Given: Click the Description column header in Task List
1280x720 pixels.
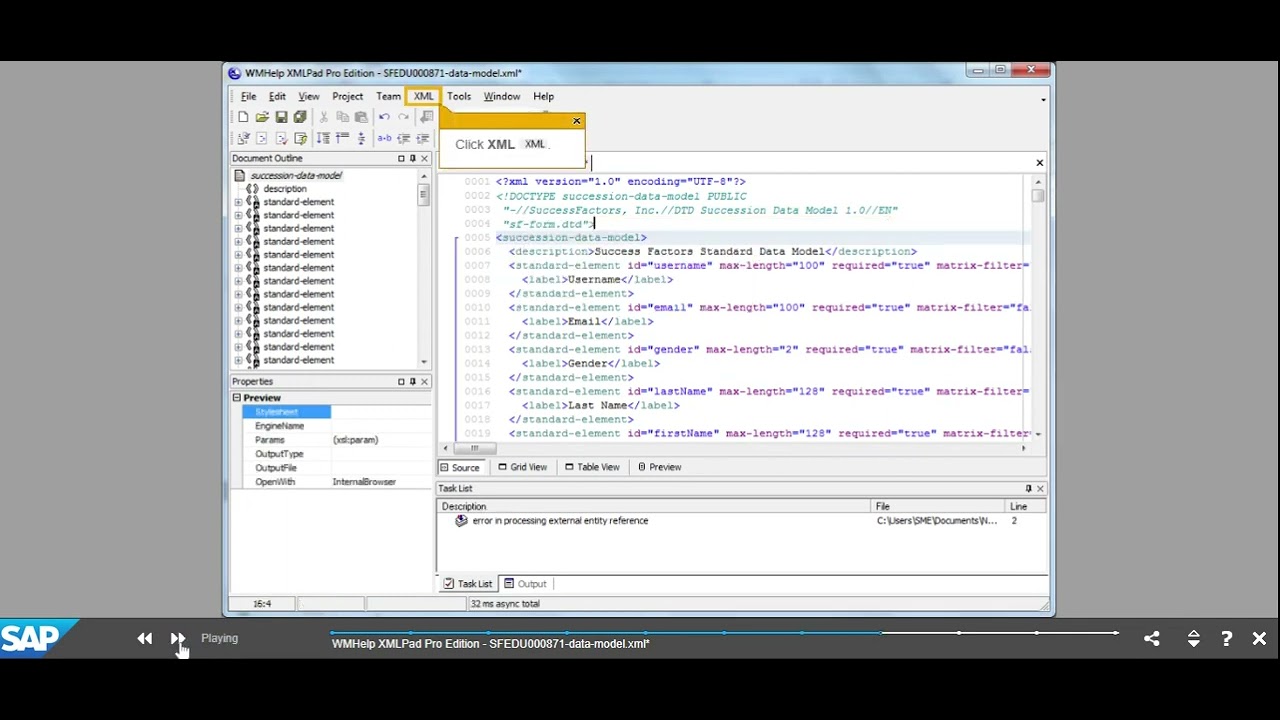Looking at the screenshot, I should point(655,507).
